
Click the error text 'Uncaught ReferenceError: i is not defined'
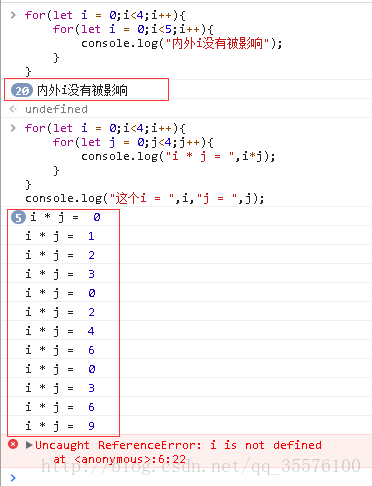178,445
